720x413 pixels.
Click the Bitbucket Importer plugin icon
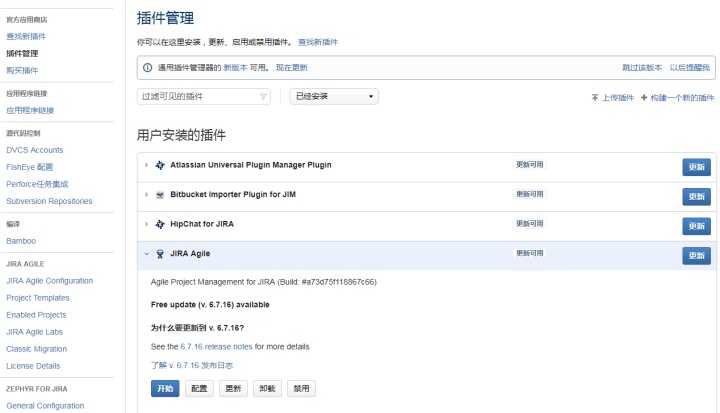click(x=160, y=195)
